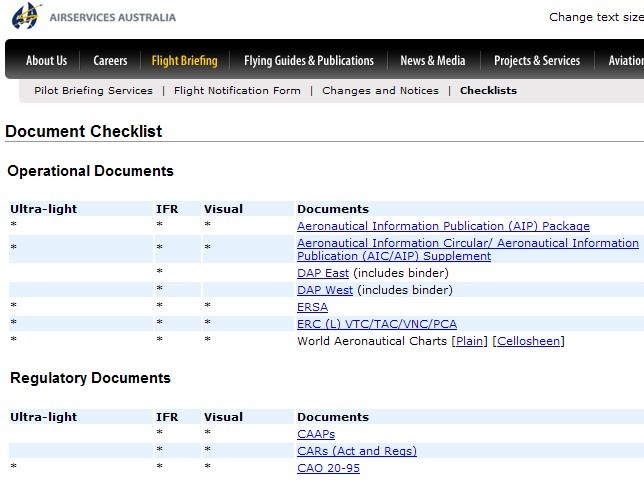Click the Operational Documents heading
The image size is (644, 489).
point(90,171)
